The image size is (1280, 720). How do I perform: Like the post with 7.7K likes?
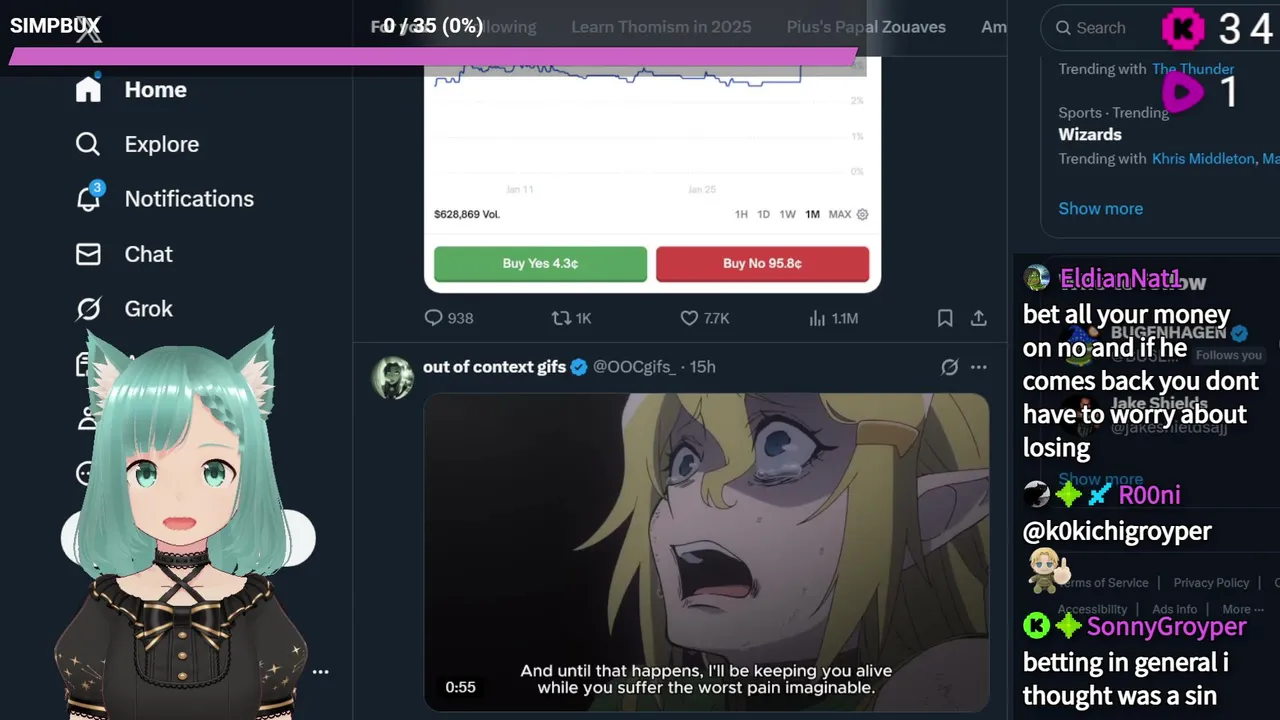click(x=704, y=318)
